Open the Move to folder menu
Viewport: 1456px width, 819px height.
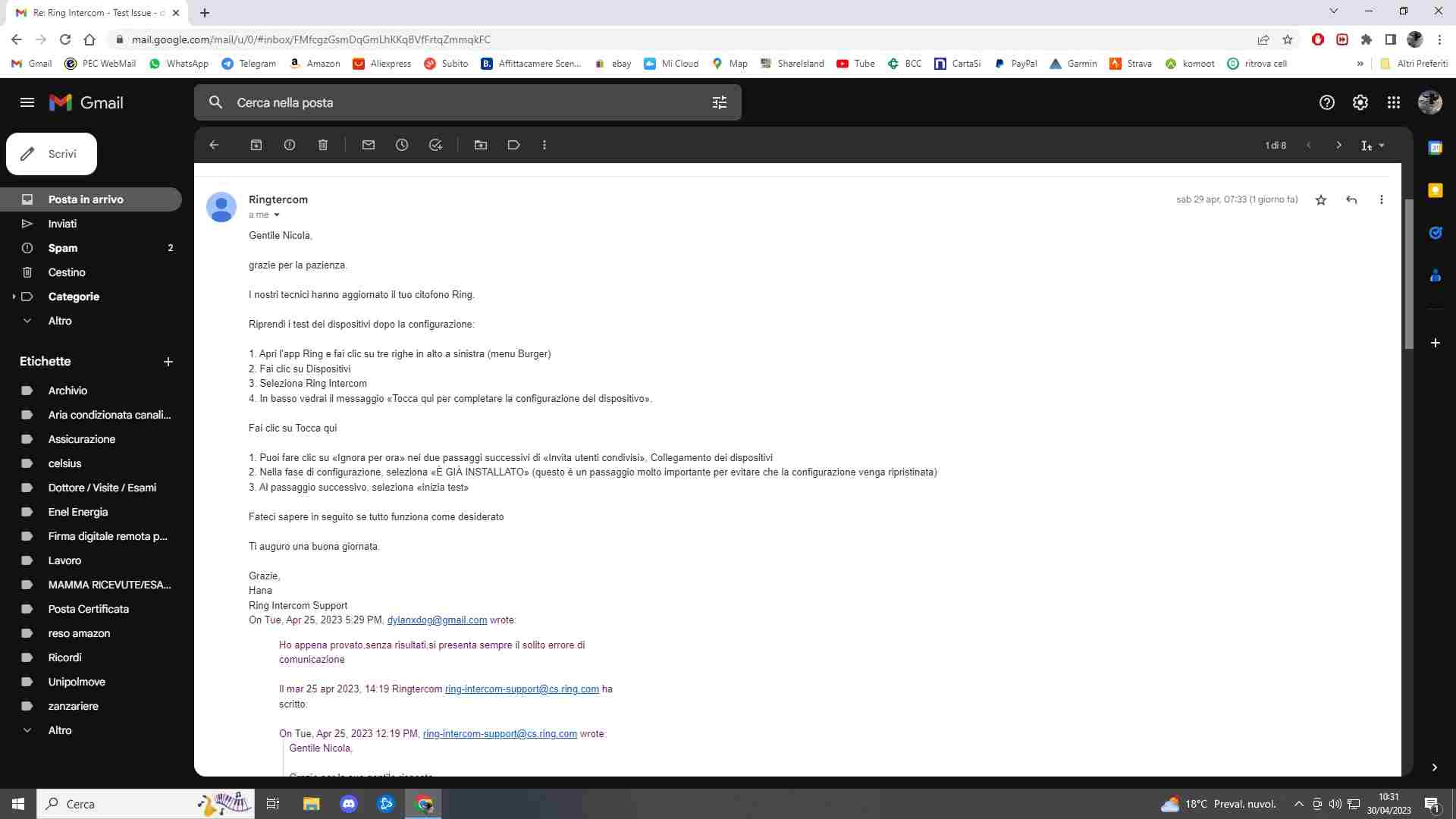click(x=481, y=145)
